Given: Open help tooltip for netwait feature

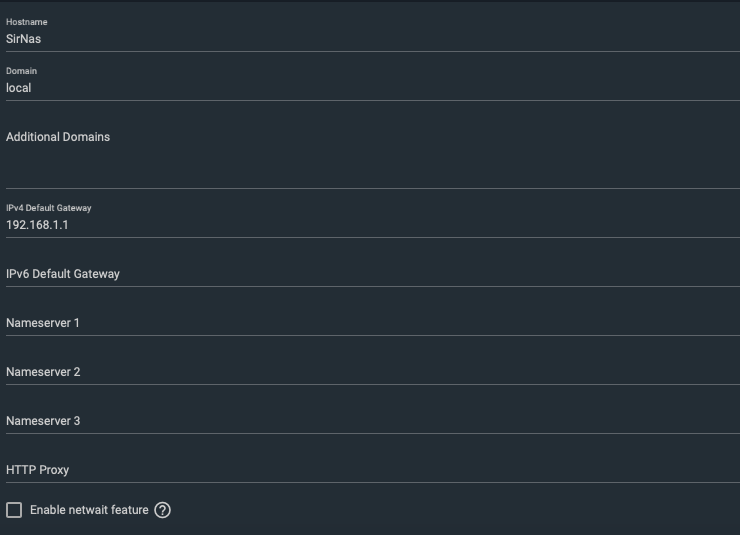Looking at the screenshot, I should (162, 510).
